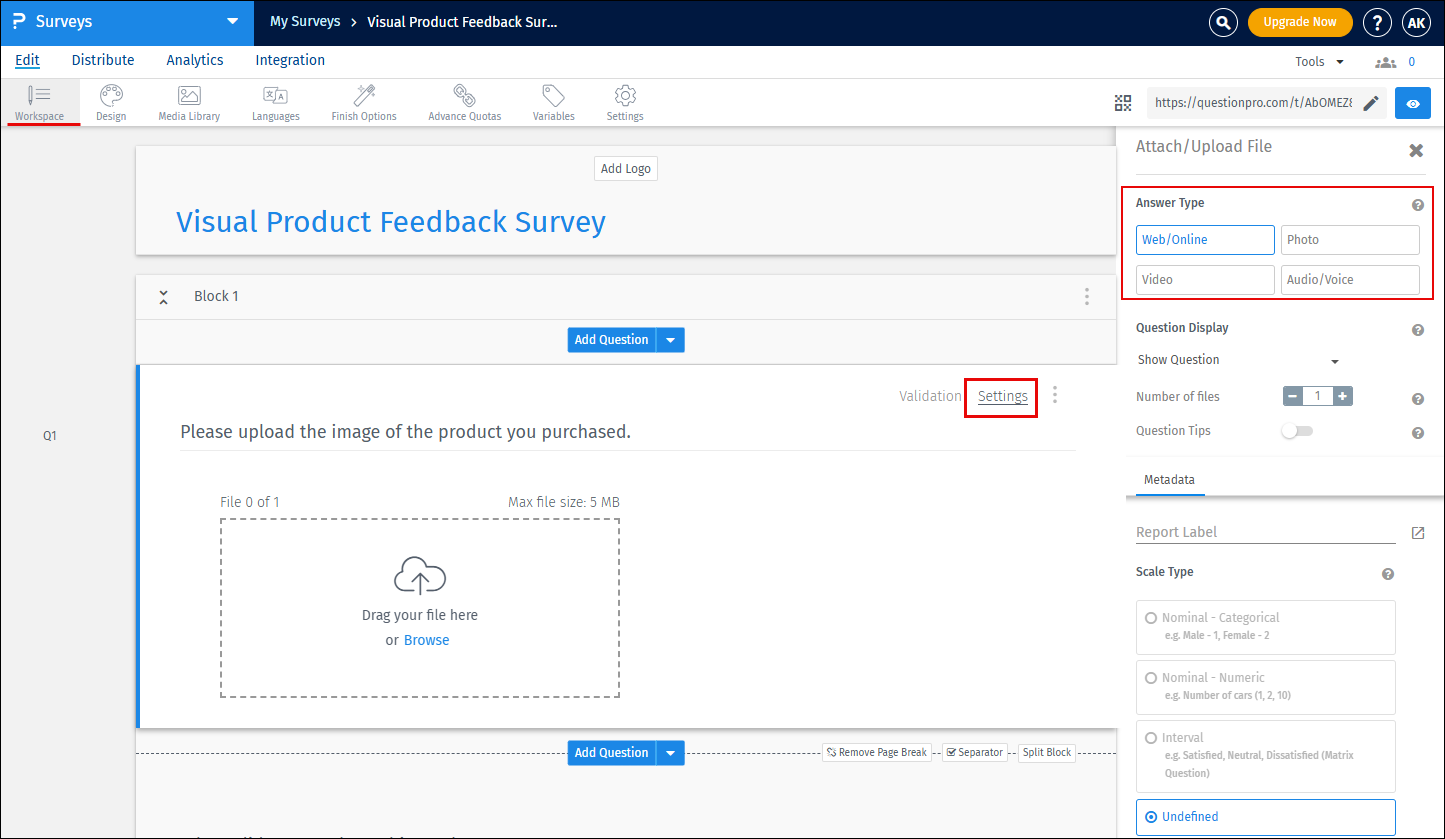Viewport: 1445px width, 839px height.
Task: Click the Upgrade Now button
Action: [1300, 21]
